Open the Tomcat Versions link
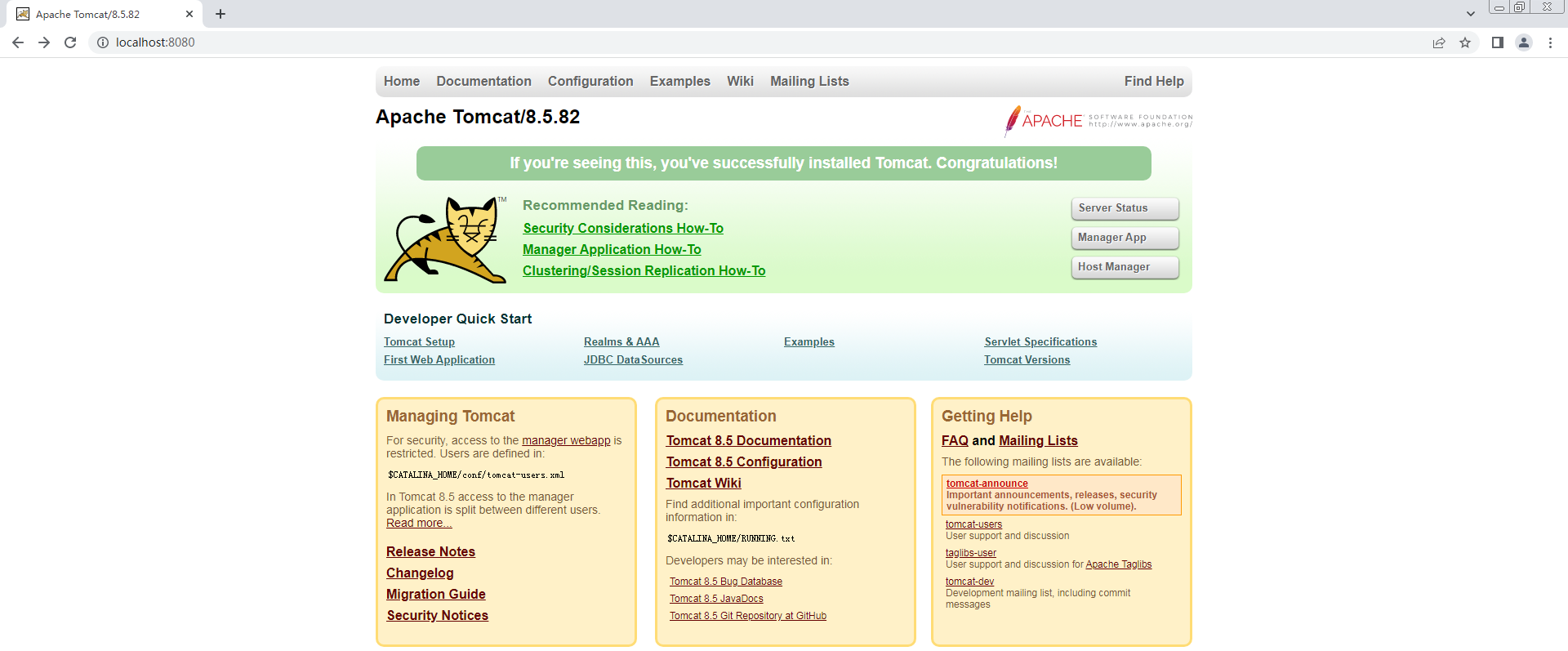The image size is (1568, 651). point(1027,360)
